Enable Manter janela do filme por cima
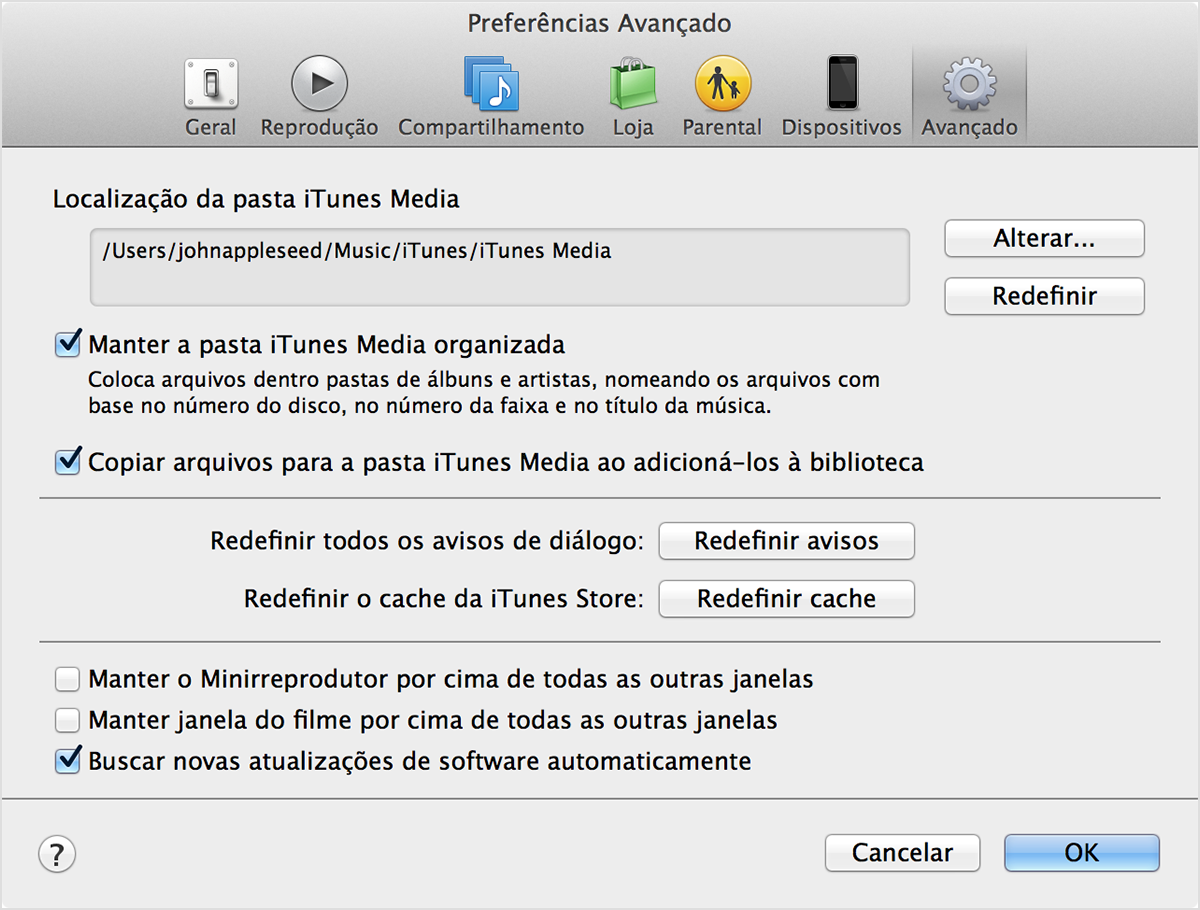Screen dimensions: 1200x910 [68, 720]
